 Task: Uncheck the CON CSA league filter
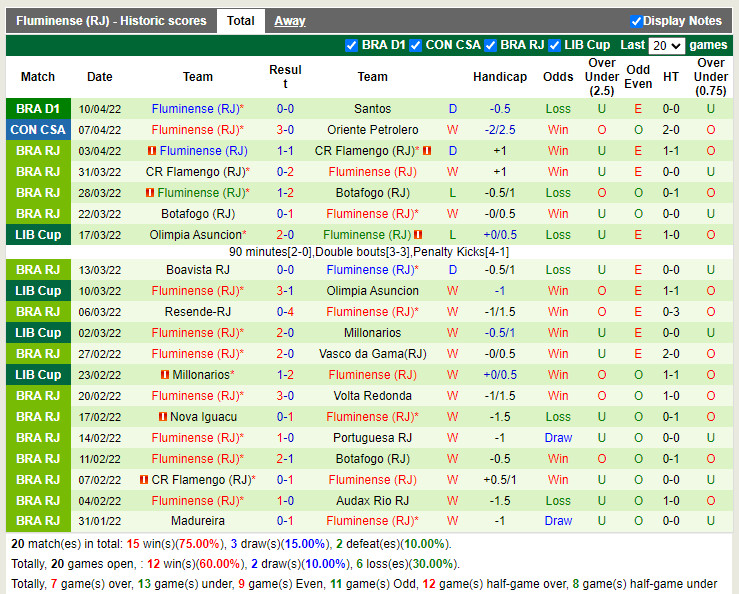click(415, 45)
